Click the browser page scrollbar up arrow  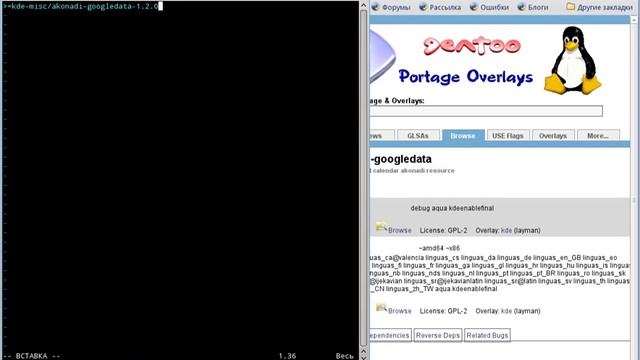[x=634, y=19]
